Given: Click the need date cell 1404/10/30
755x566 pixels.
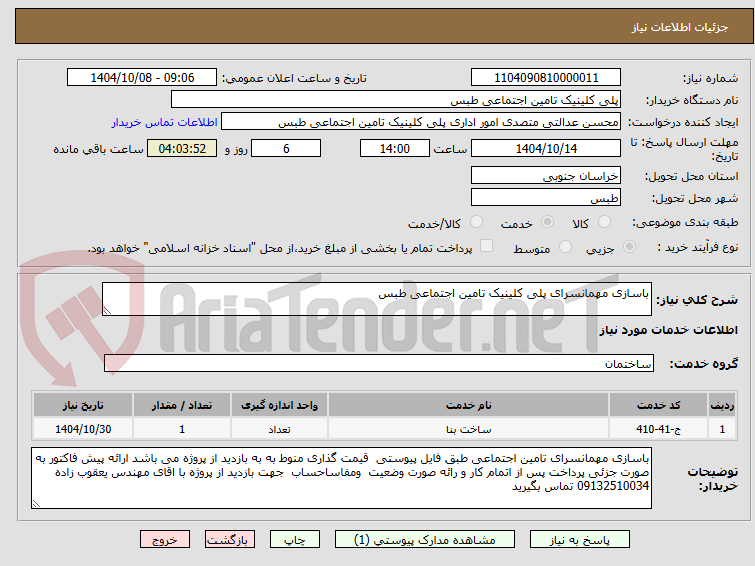Looking at the screenshot, I should 83,429.
